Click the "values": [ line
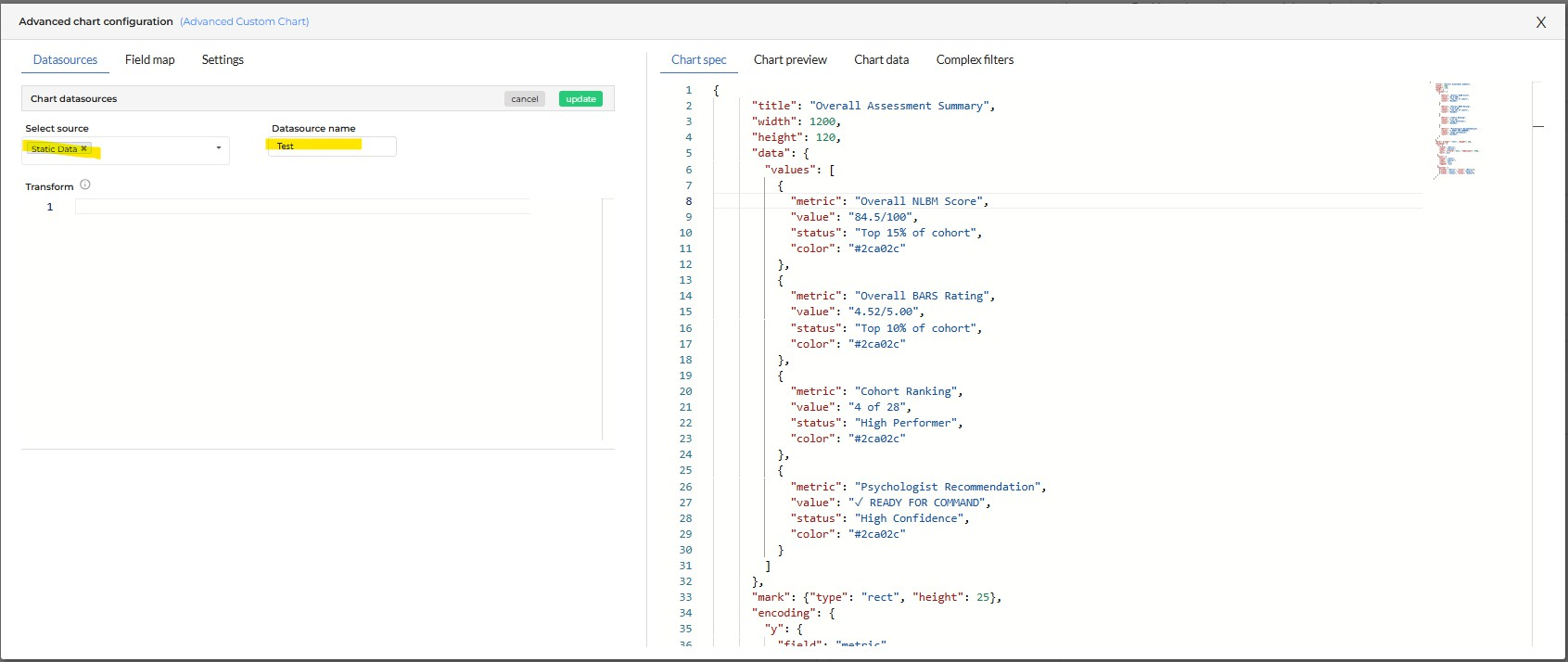 (x=800, y=170)
